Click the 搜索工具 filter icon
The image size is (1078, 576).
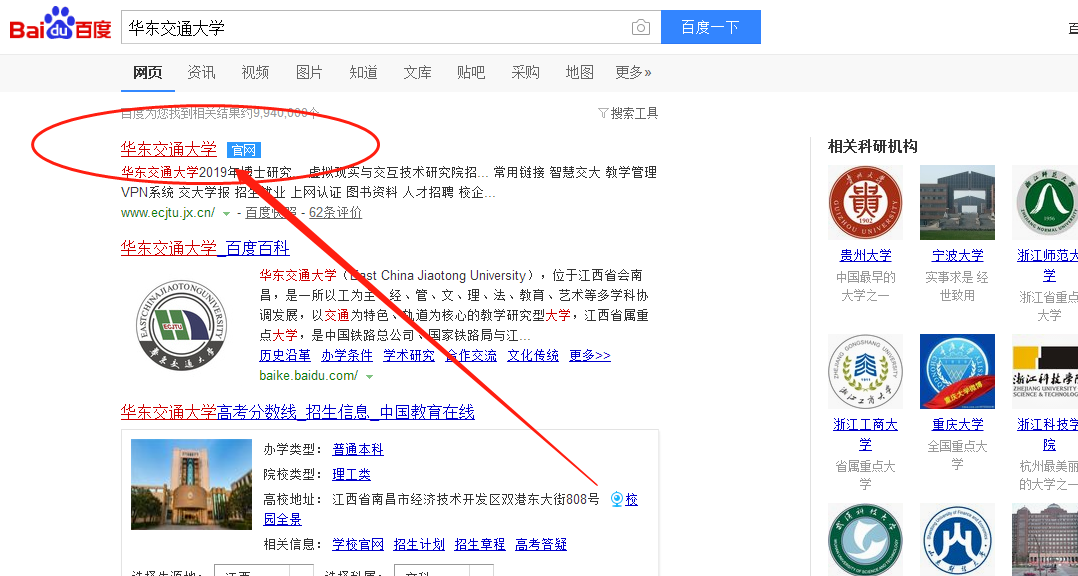tap(603, 113)
